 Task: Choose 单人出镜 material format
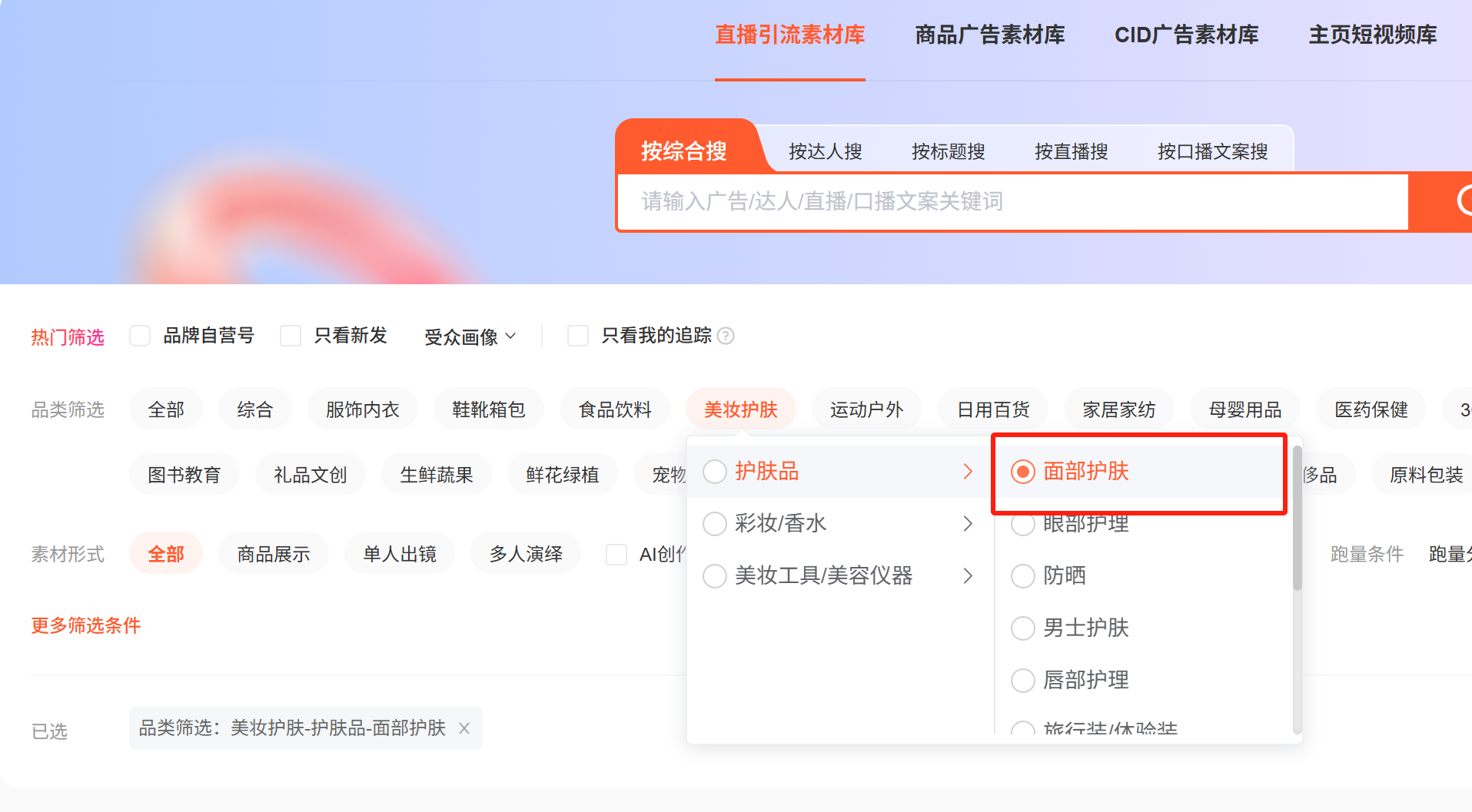(400, 554)
